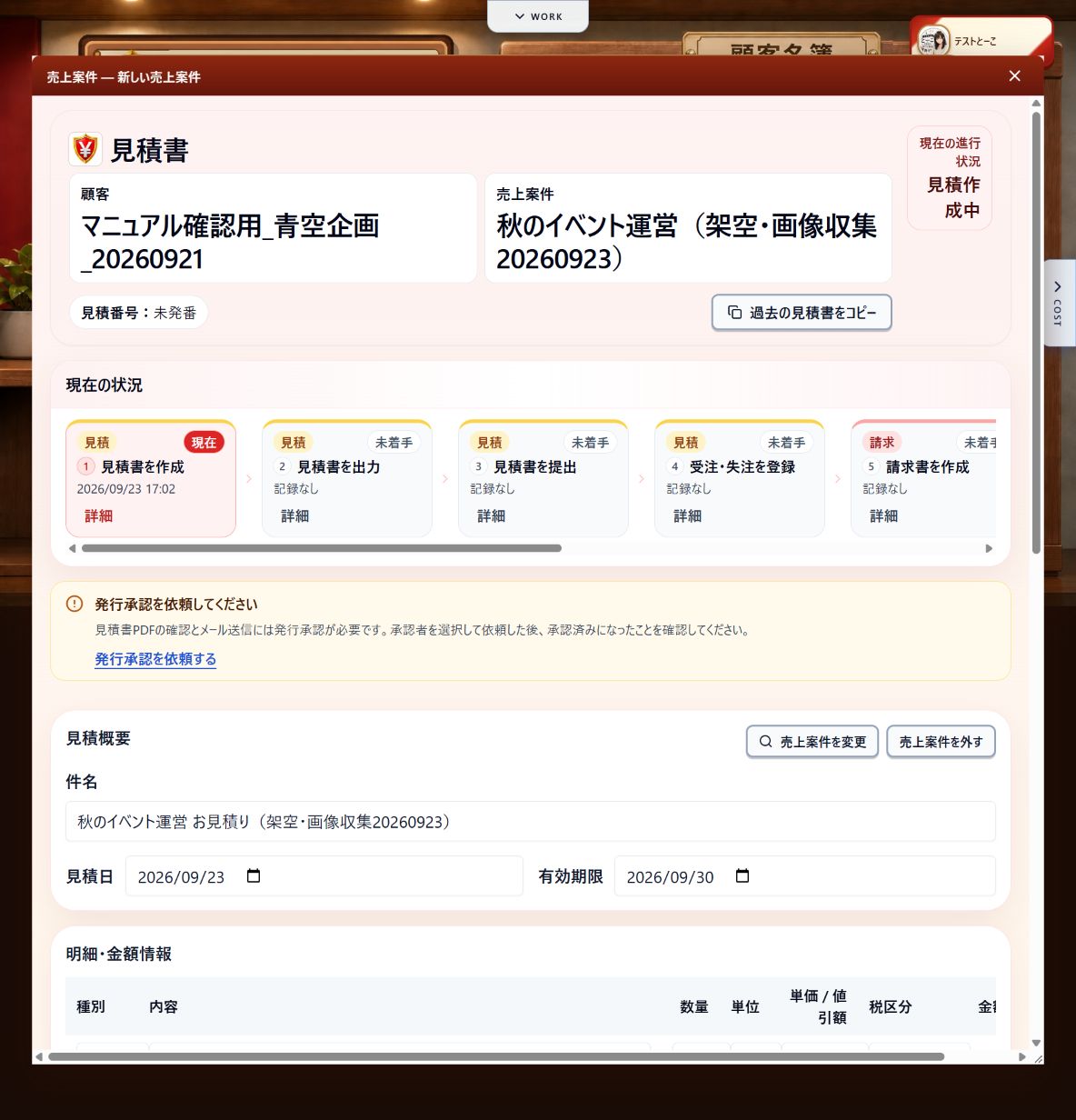Screen dimensions: 1076x1120
Task: Open the 発行承認を依頼する link
Action: pyautogui.click(x=155, y=659)
